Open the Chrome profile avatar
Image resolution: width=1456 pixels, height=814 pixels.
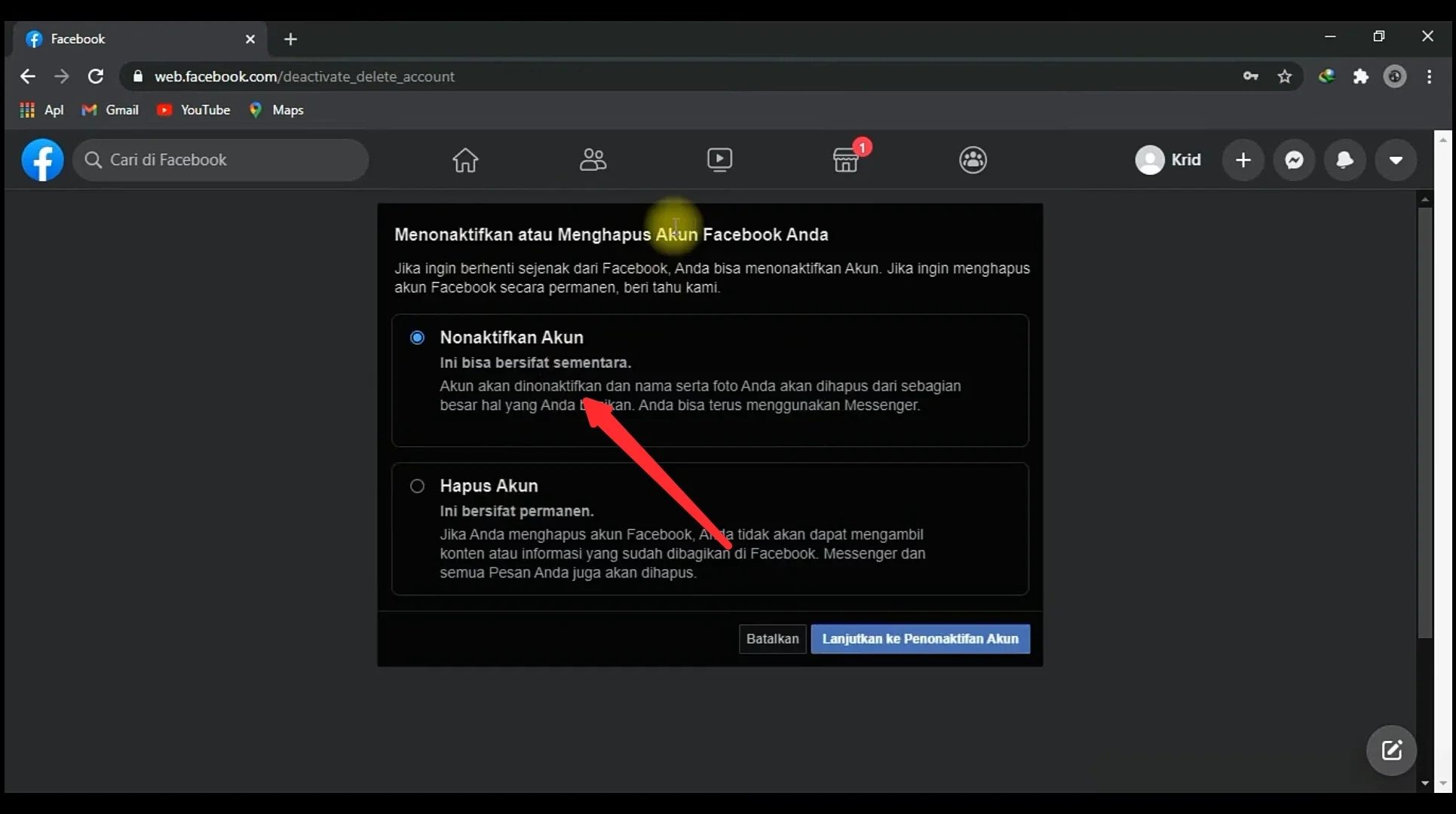point(1395,76)
